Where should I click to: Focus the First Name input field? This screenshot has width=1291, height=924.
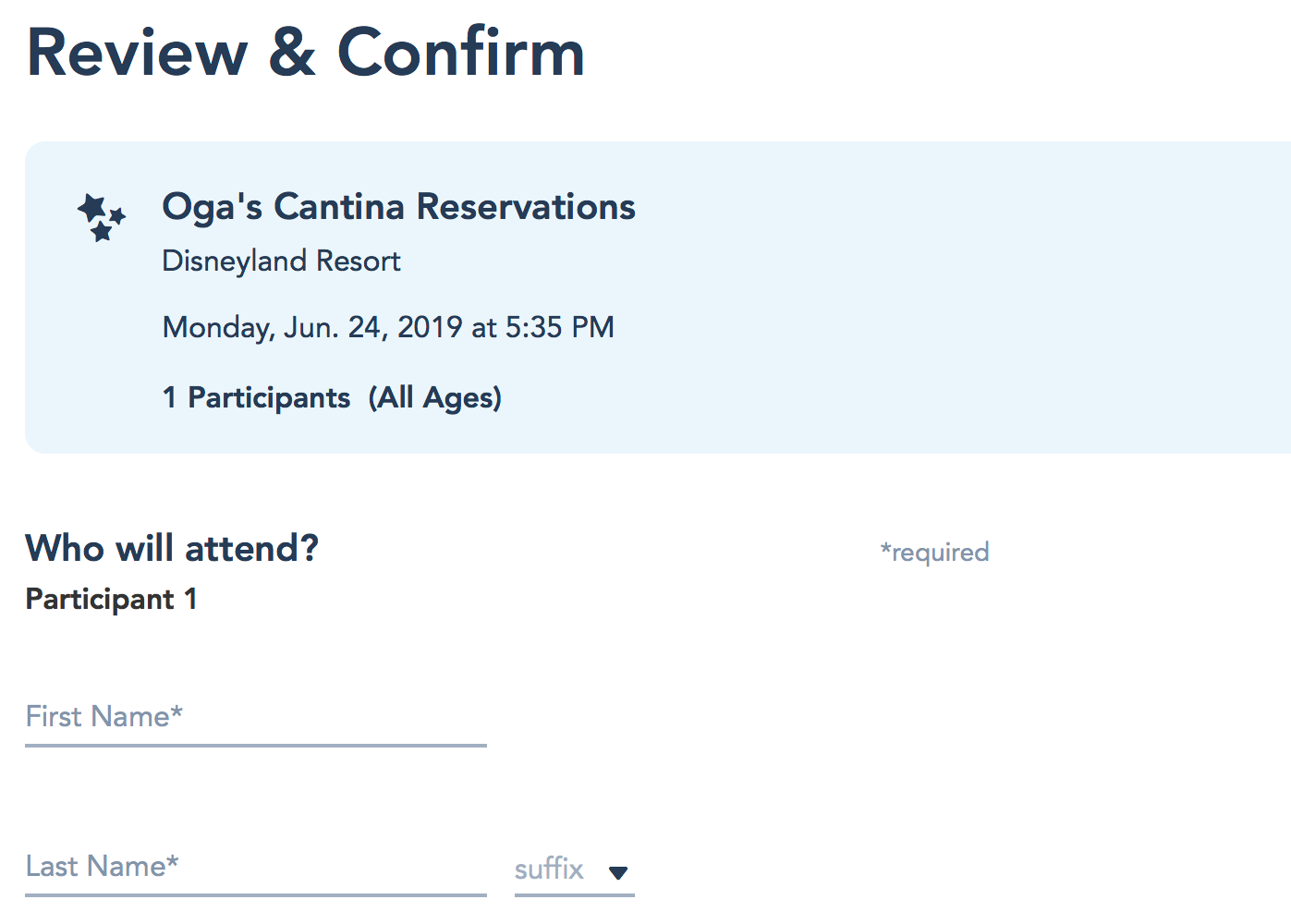point(255,717)
